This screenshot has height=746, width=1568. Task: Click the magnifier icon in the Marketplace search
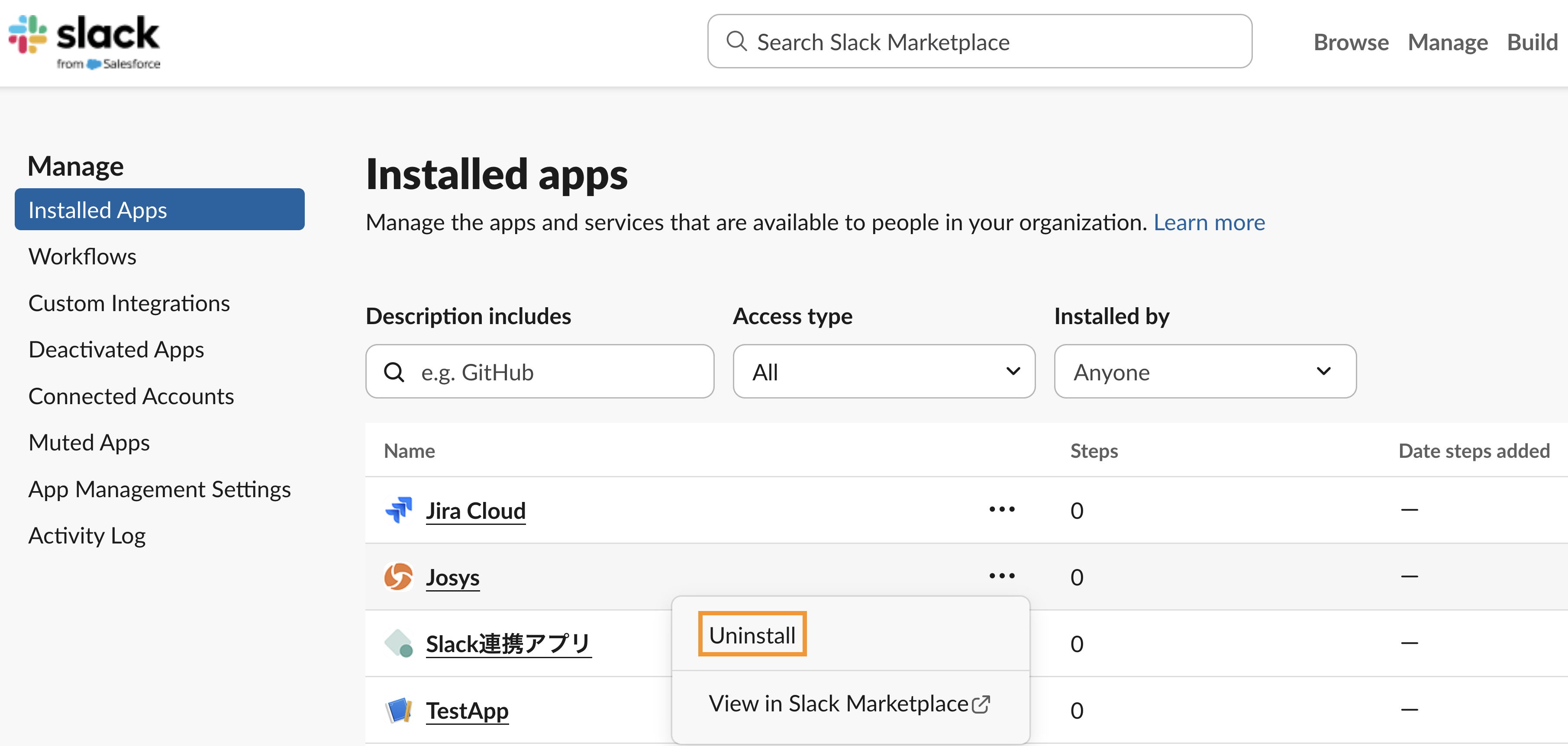(736, 42)
